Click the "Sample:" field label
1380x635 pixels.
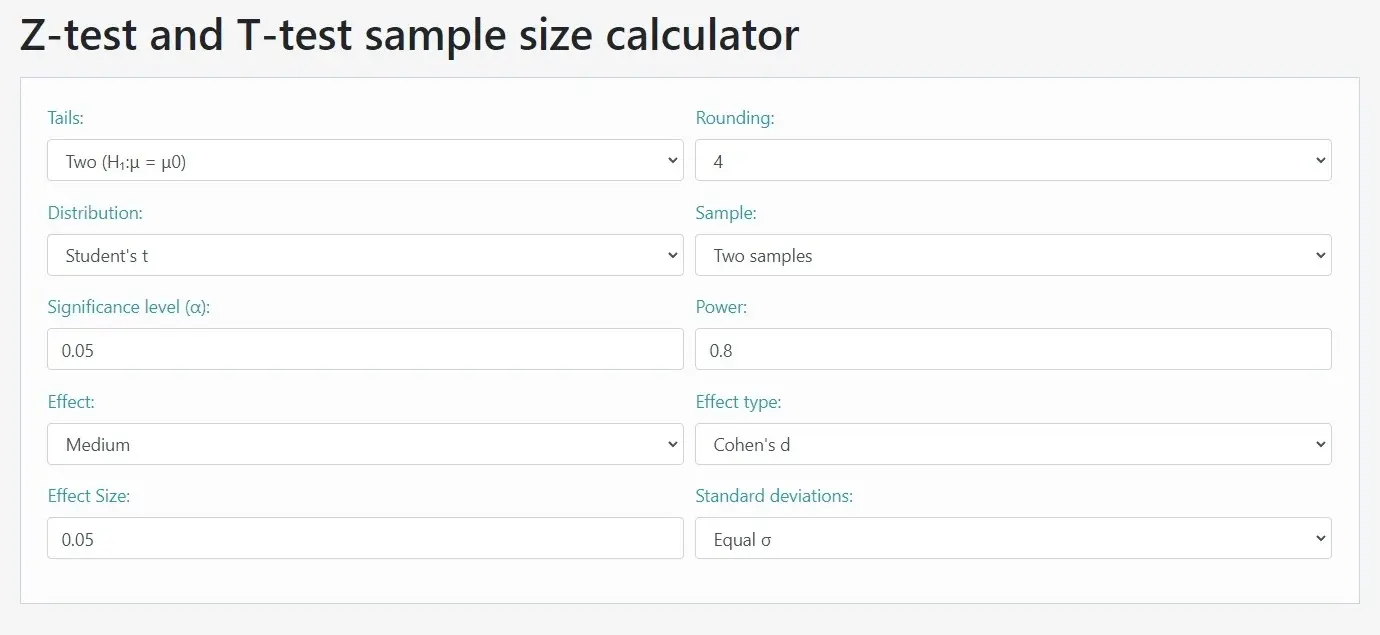[726, 213]
